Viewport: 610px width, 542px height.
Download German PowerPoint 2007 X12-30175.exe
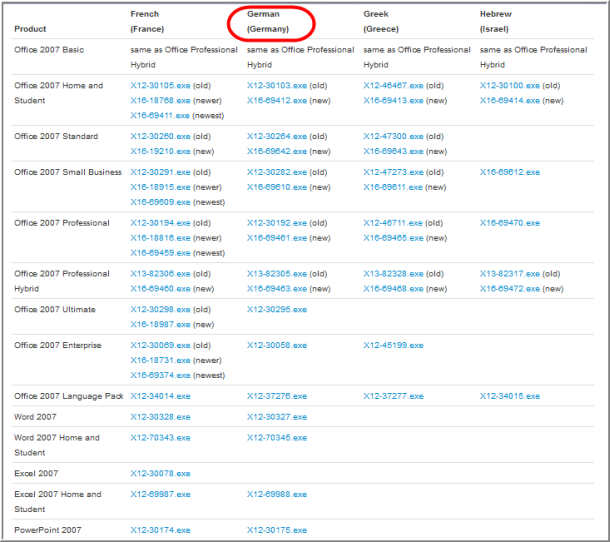(277, 530)
